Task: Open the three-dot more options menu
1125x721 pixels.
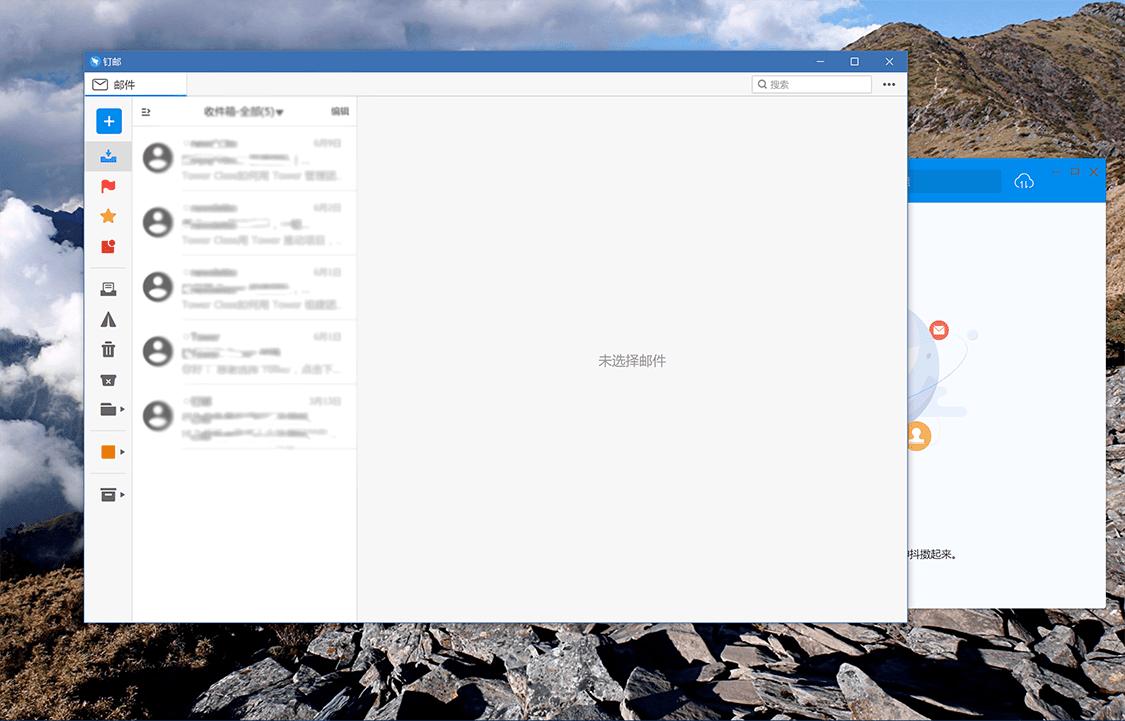Action: pos(889,85)
